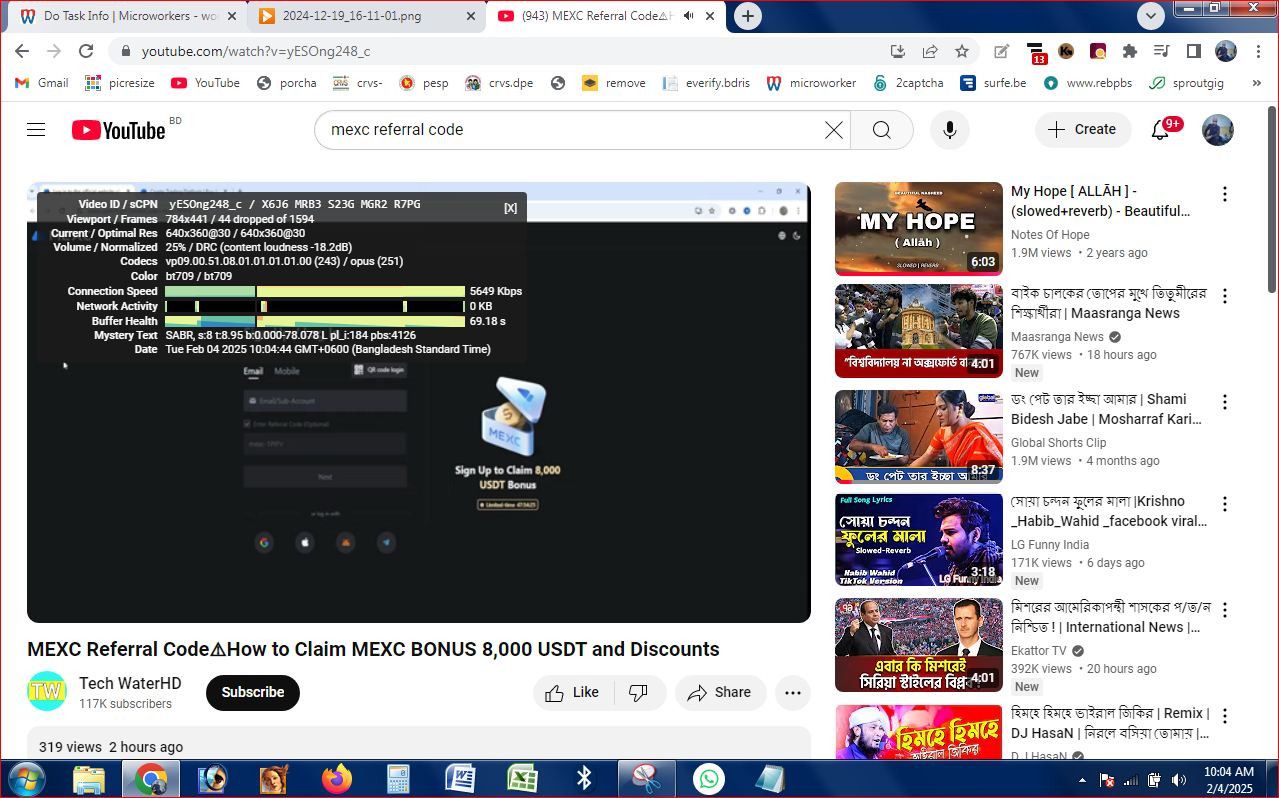This screenshot has width=1279, height=798.
Task: Start voice search with the microphone icon
Action: pos(949,130)
